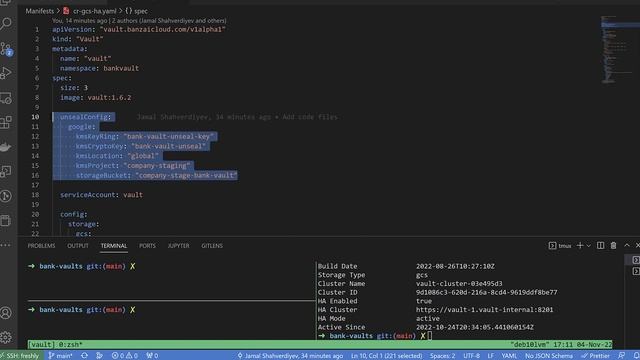Image resolution: width=640 pixels, height=360 pixels.
Task: Change end of line sequence LF
Action: tap(491, 356)
